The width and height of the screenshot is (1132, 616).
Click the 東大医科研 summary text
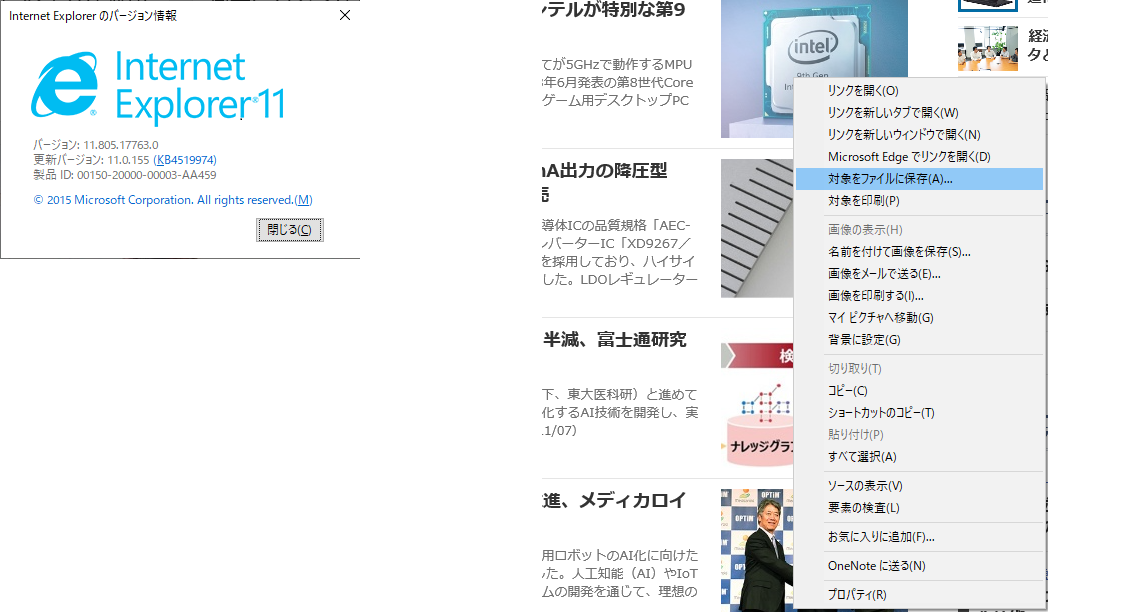(x=620, y=395)
